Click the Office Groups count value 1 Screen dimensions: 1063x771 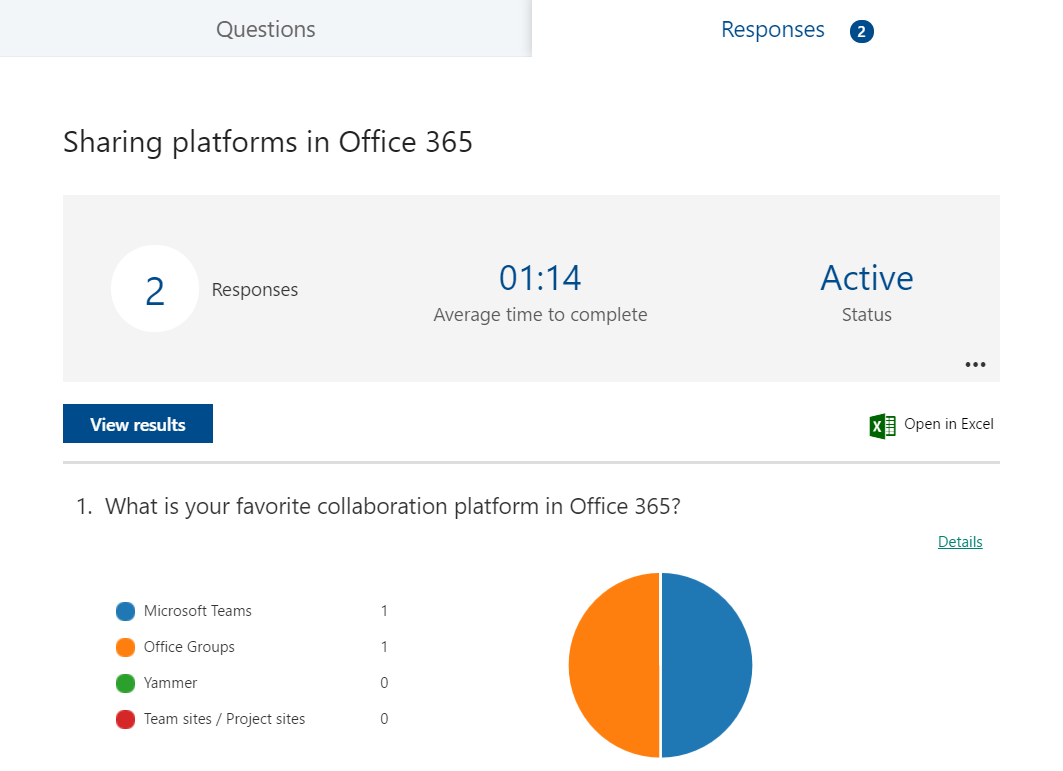[384, 647]
